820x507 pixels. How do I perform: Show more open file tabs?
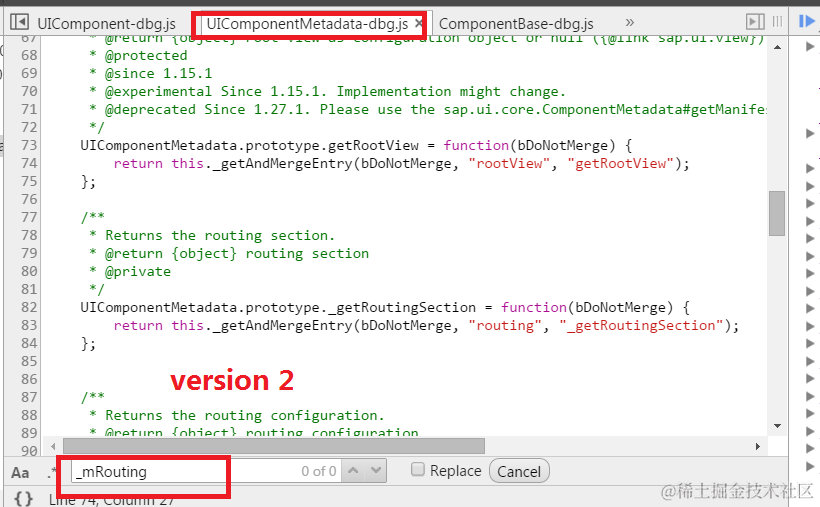[630, 22]
